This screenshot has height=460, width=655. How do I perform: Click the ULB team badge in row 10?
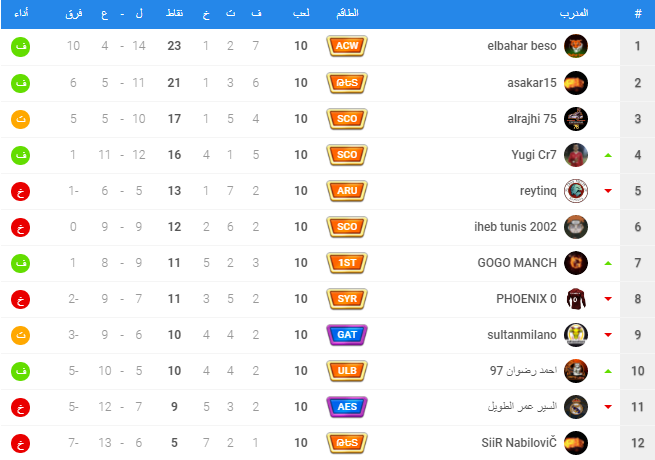(x=347, y=370)
